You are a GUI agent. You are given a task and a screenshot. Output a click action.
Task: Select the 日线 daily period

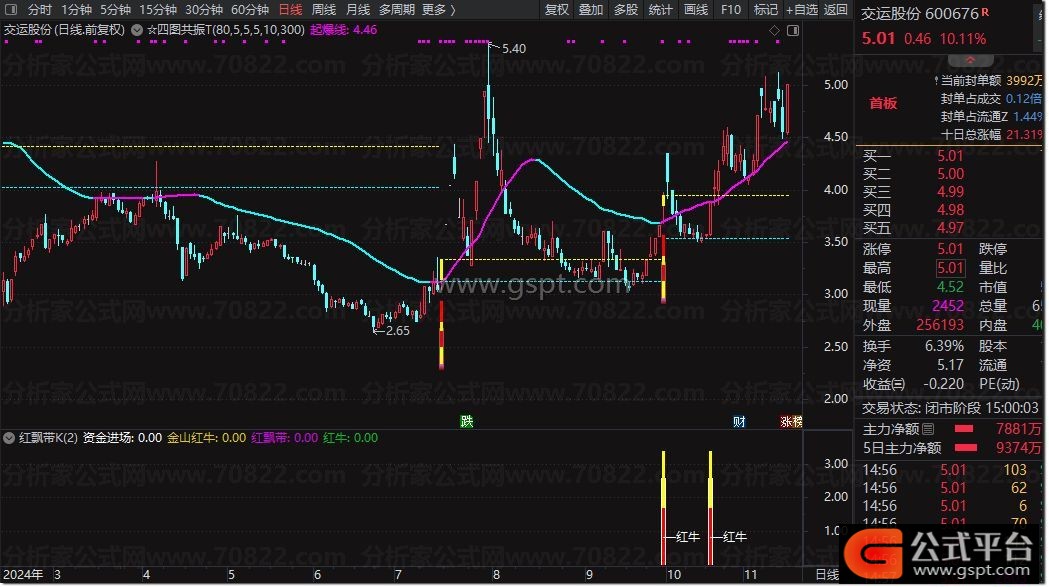point(290,9)
